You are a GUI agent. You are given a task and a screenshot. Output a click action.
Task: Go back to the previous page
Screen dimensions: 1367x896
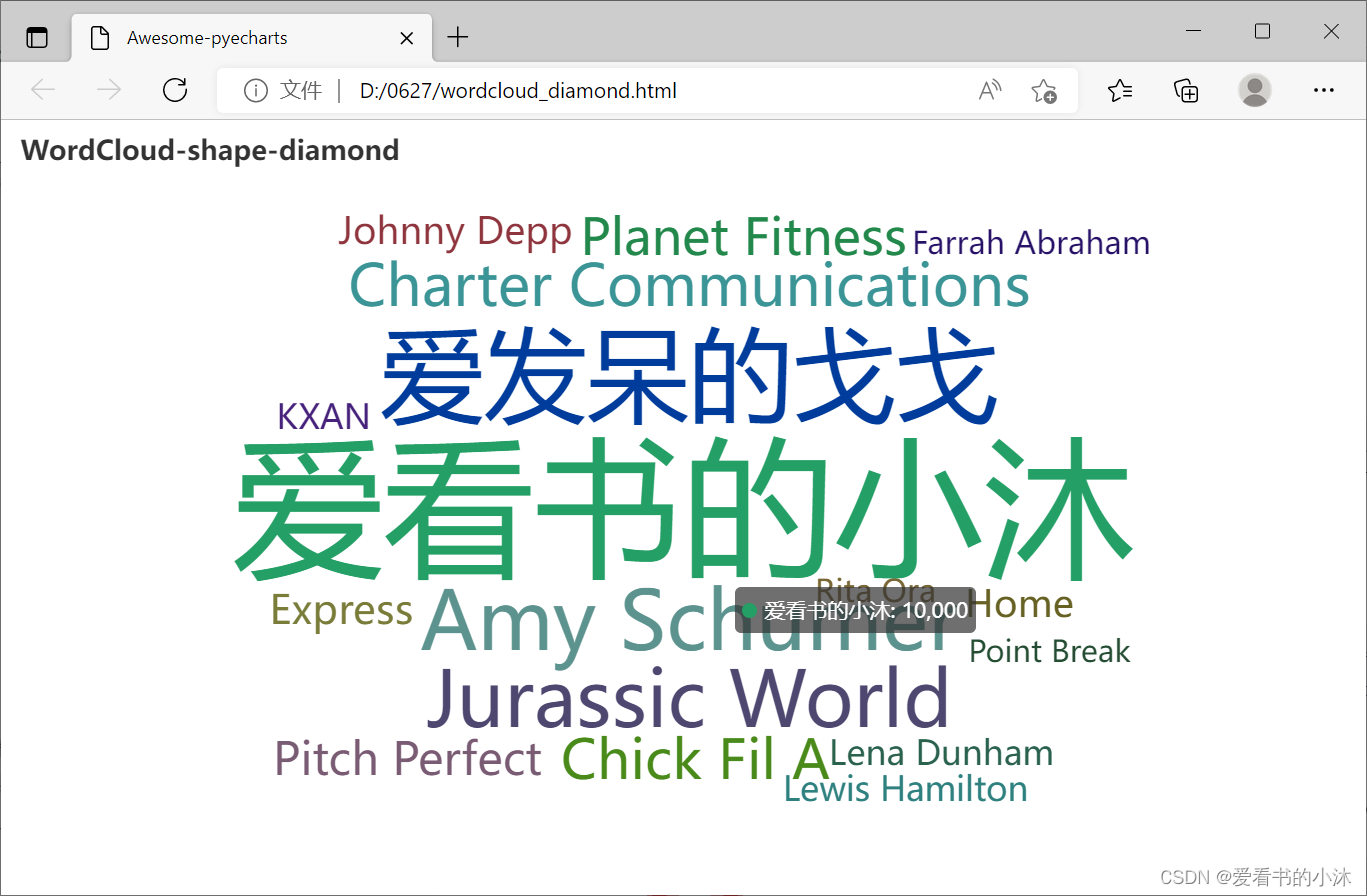click(x=43, y=91)
